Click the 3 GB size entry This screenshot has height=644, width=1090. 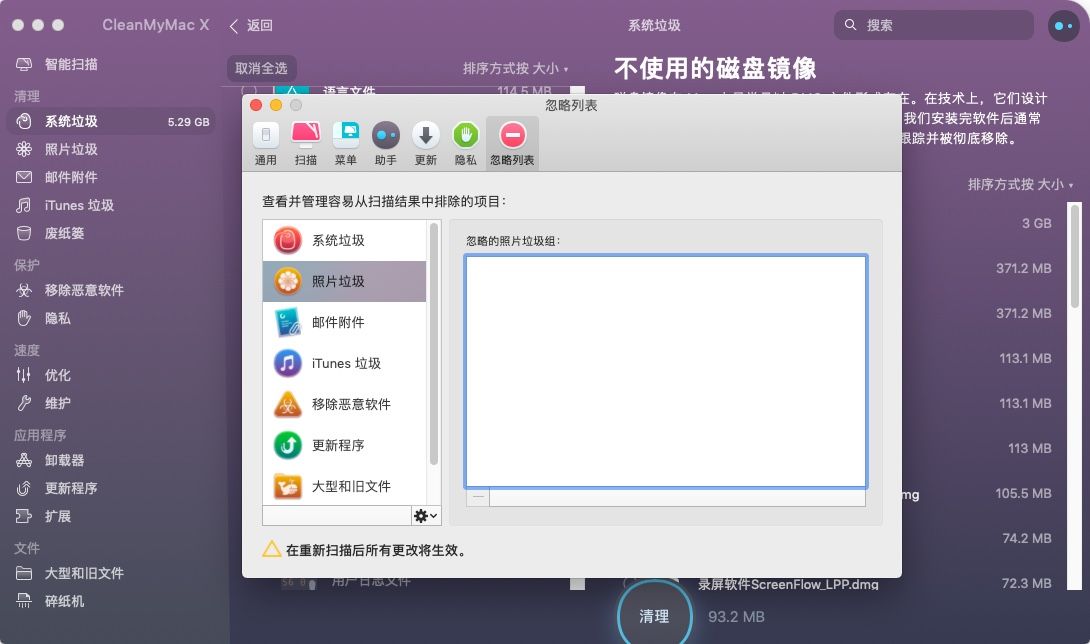pos(1036,223)
